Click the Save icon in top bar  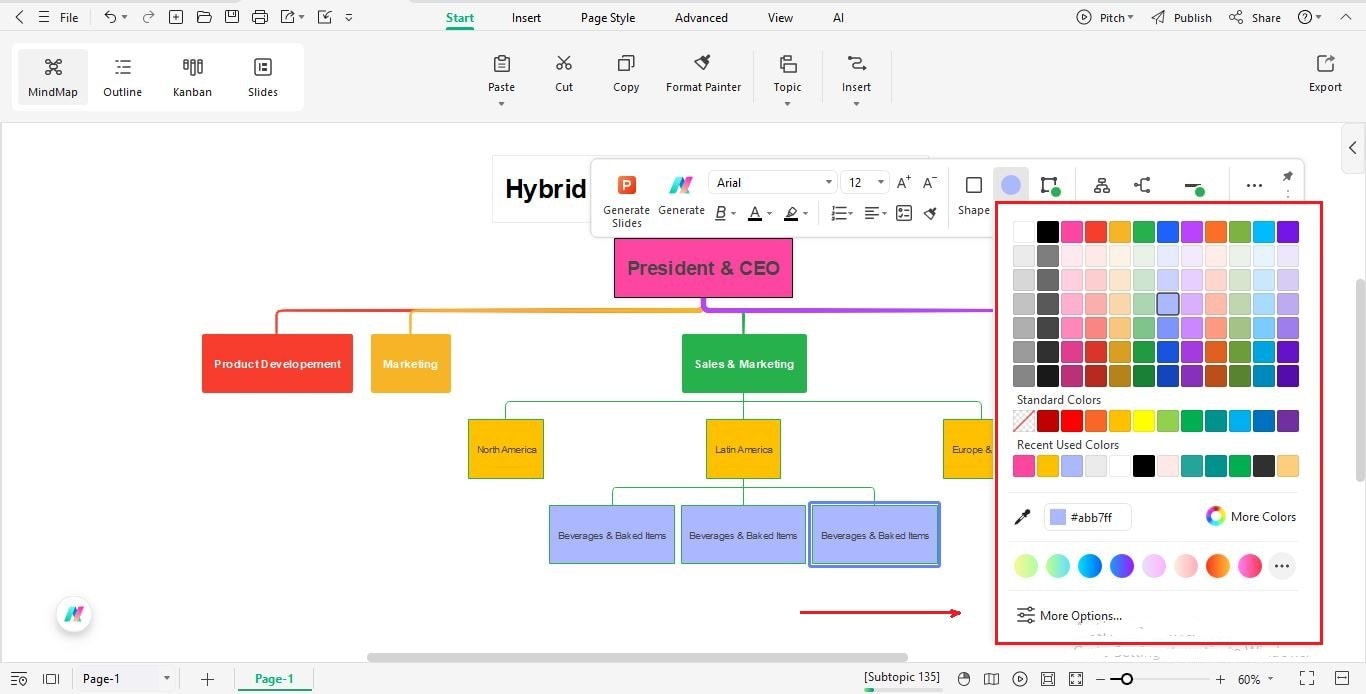click(232, 17)
